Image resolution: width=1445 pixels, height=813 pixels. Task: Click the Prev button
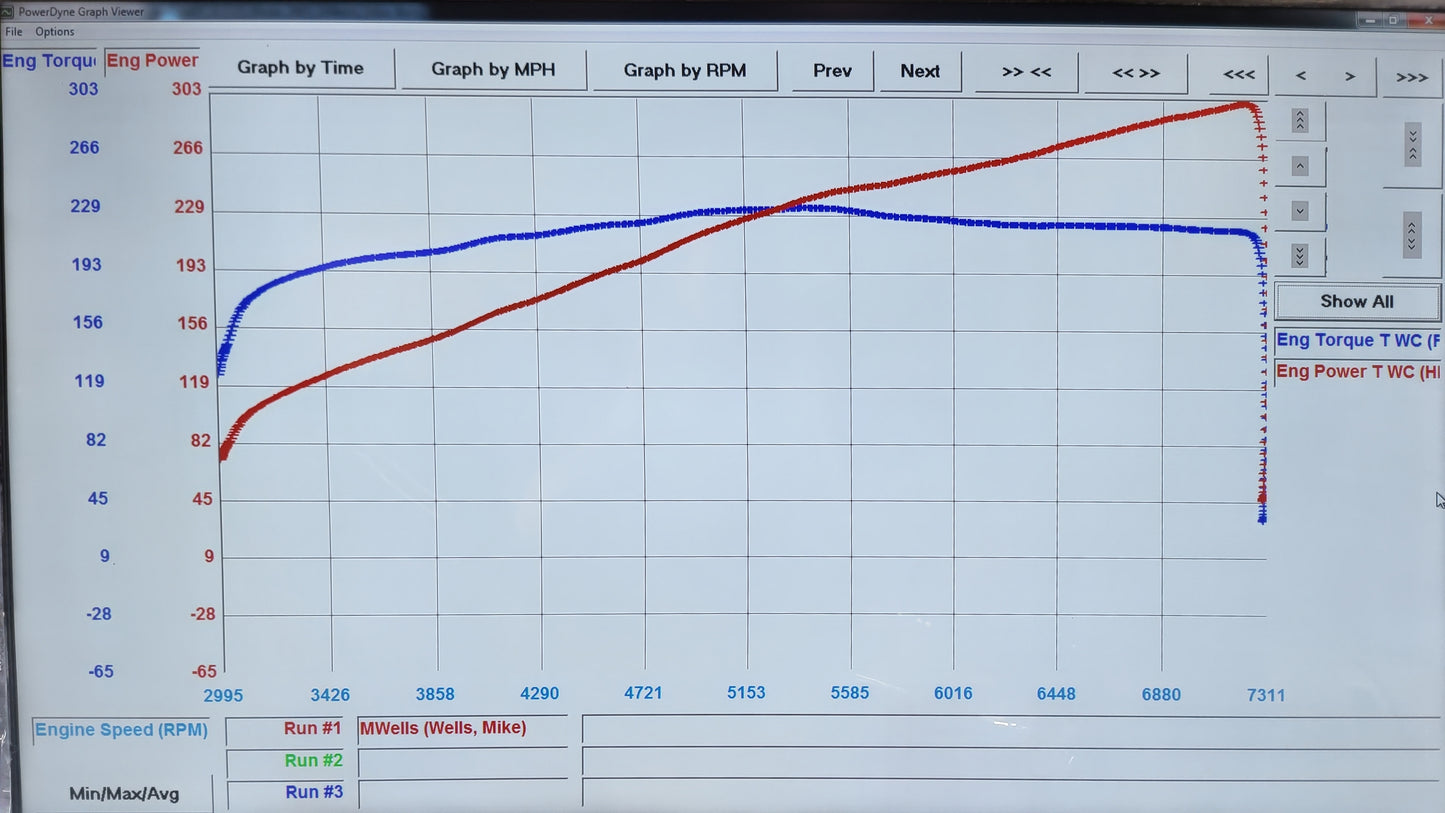832,71
